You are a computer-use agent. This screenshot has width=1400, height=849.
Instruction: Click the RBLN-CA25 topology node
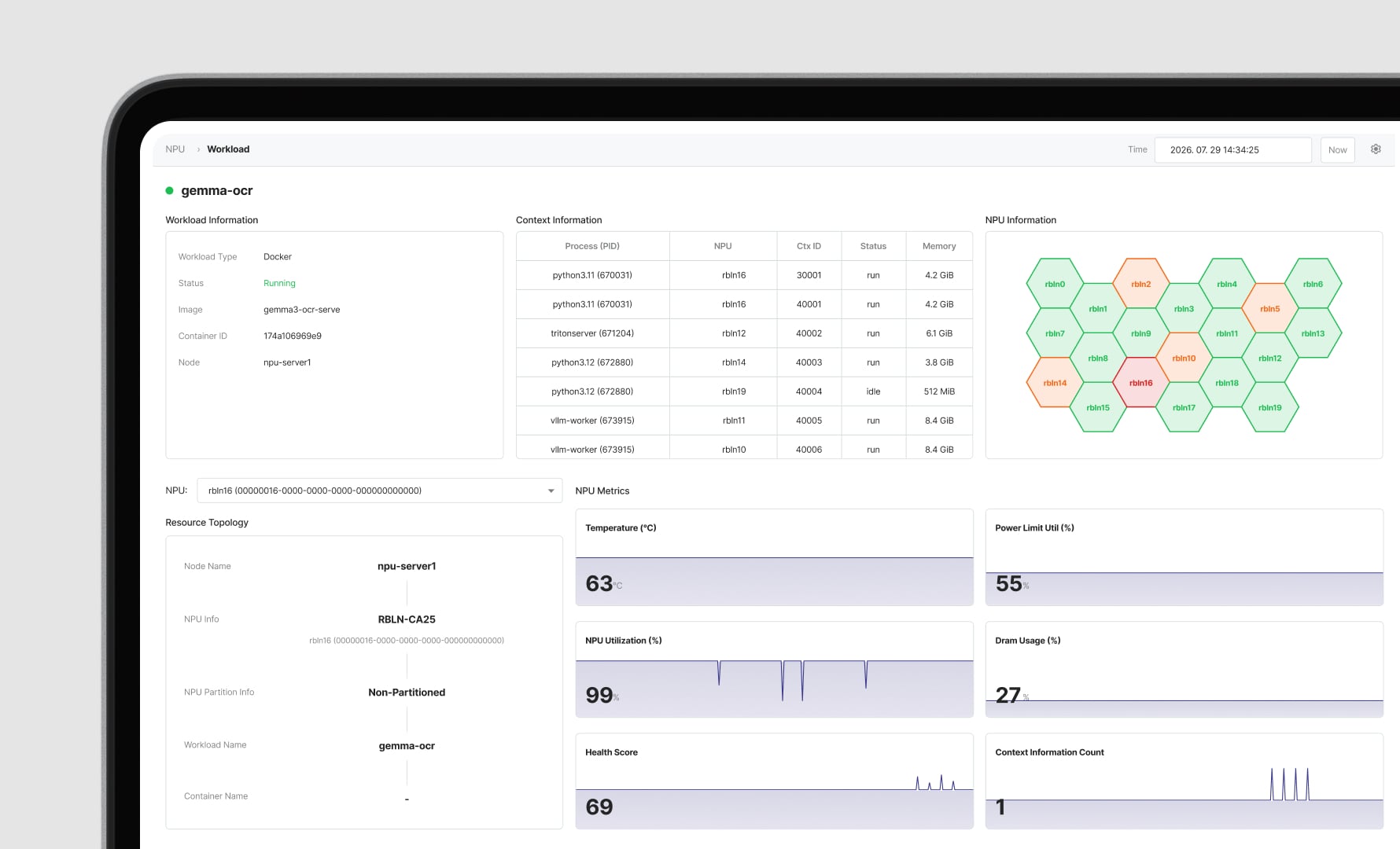407,619
